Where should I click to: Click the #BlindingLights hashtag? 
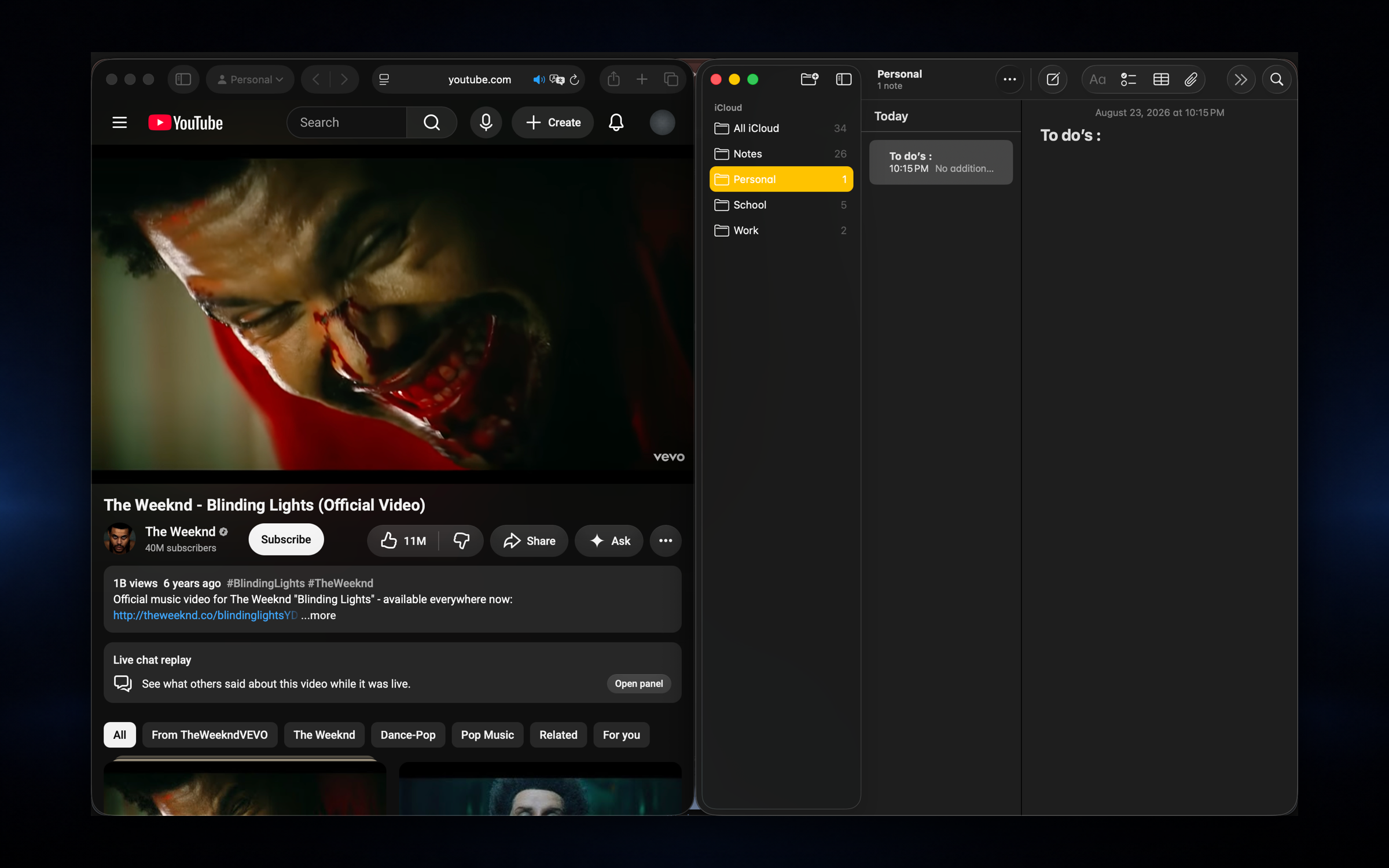[x=266, y=583]
